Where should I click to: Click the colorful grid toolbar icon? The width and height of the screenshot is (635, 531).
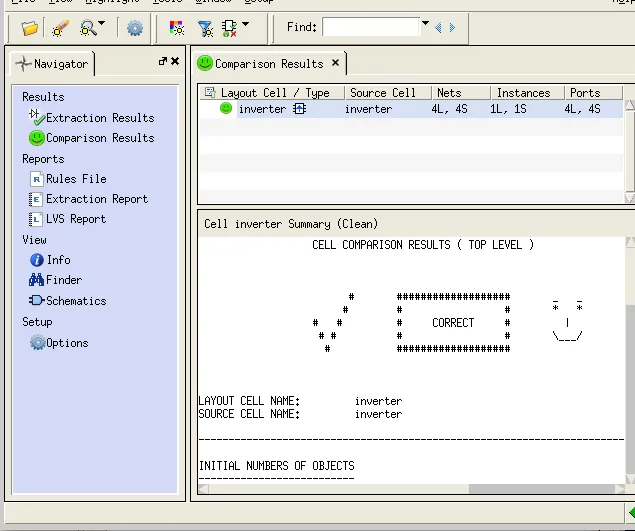[177, 28]
